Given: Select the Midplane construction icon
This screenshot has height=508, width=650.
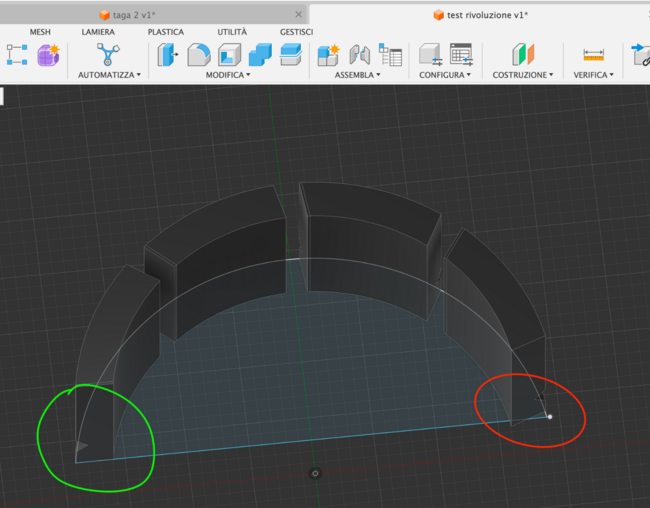Looking at the screenshot, I should pyautogui.click(x=525, y=54).
